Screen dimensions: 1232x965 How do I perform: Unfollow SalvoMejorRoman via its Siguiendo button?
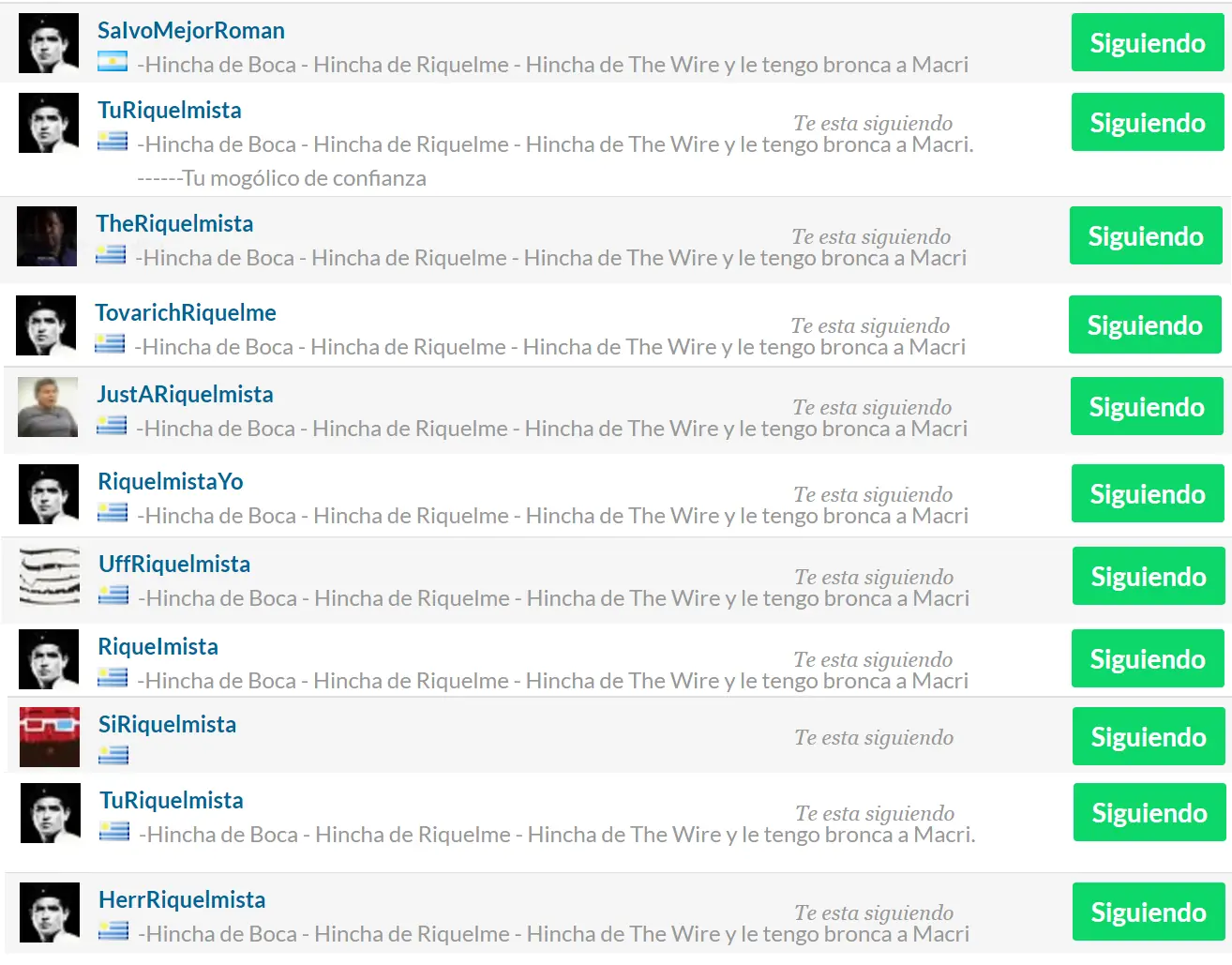1148,42
